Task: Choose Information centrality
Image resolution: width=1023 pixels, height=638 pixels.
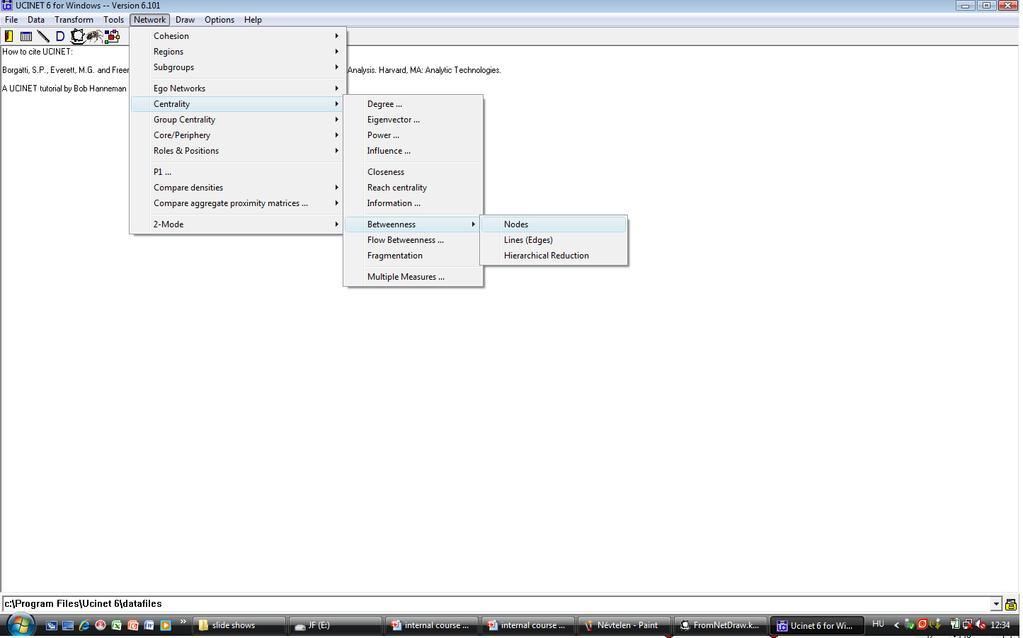Action: coord(414,203)
